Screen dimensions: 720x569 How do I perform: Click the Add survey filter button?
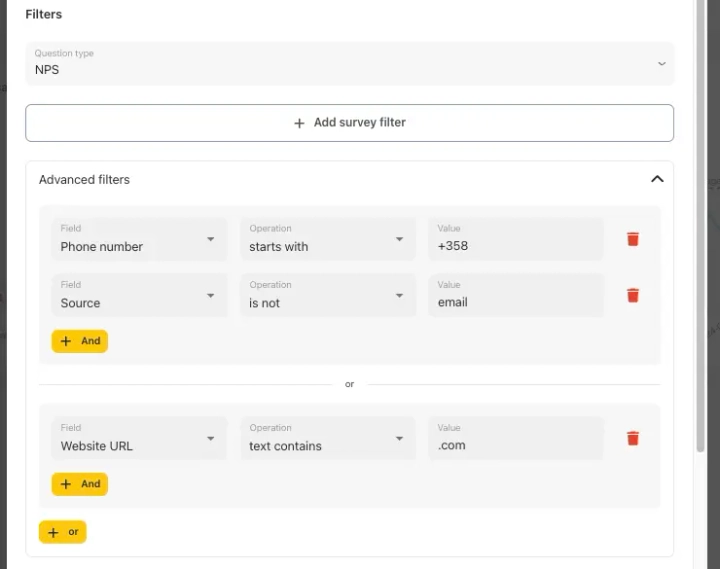coord(350,123)
